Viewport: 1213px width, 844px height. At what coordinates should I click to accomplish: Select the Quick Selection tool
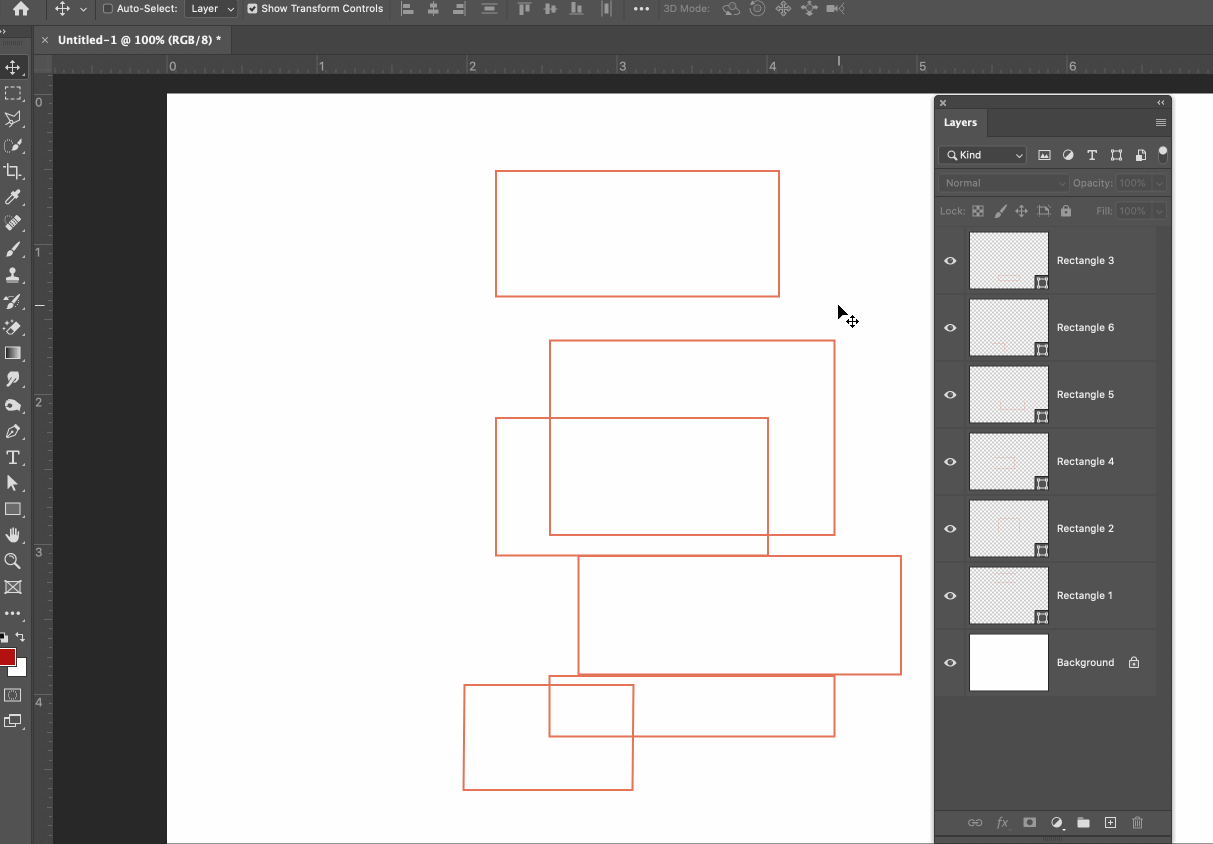point(13,145)
